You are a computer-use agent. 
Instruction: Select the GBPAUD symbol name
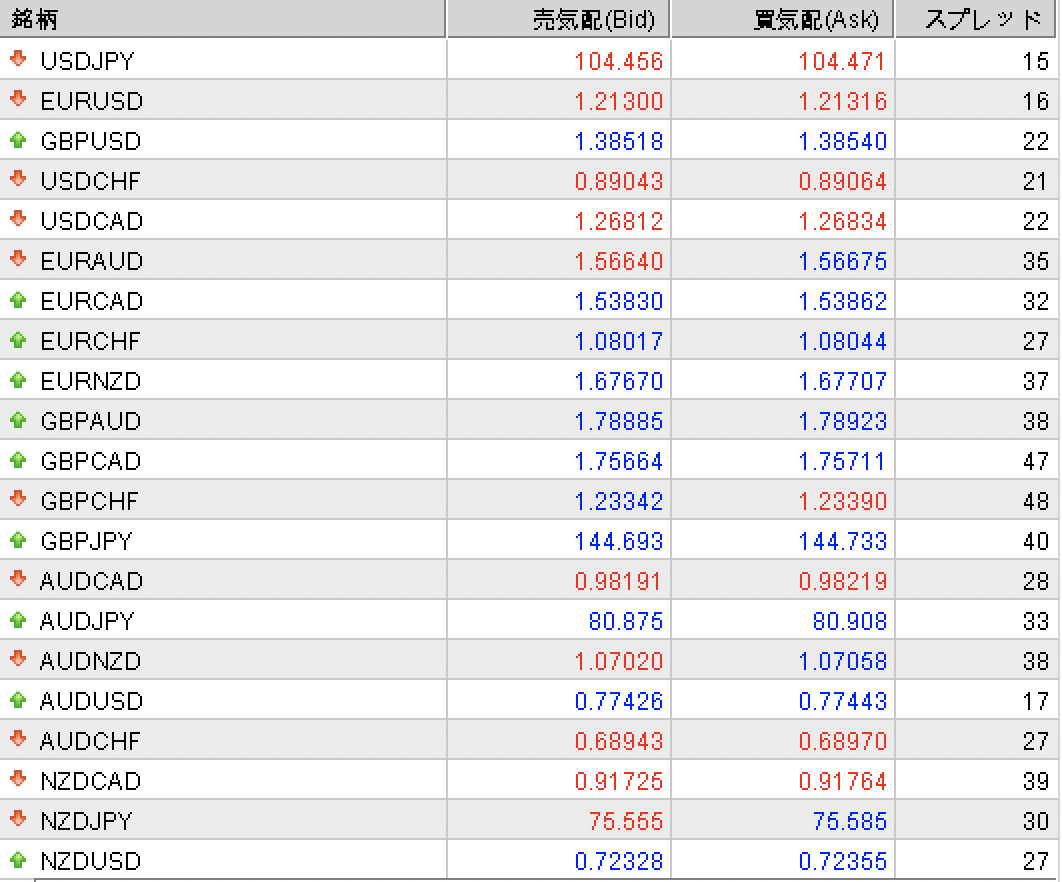tap(91, 421)
